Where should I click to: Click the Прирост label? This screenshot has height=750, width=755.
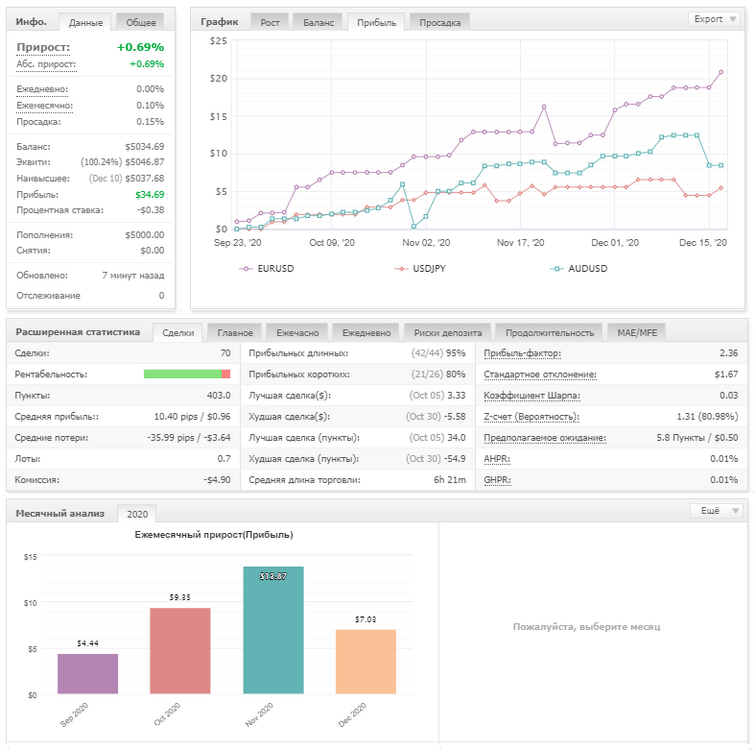click(x=43, y=47)
